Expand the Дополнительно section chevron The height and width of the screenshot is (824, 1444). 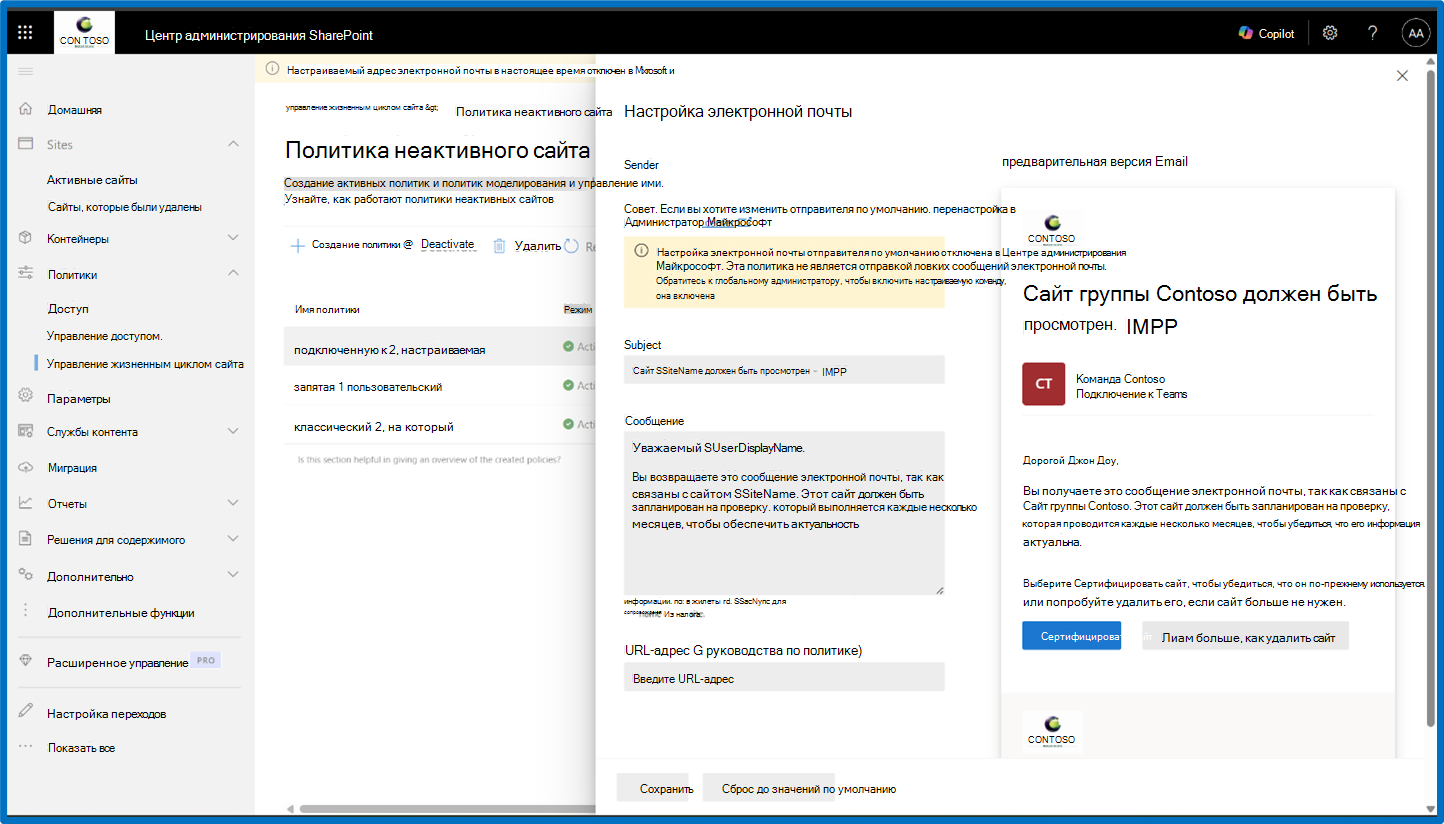233,575
